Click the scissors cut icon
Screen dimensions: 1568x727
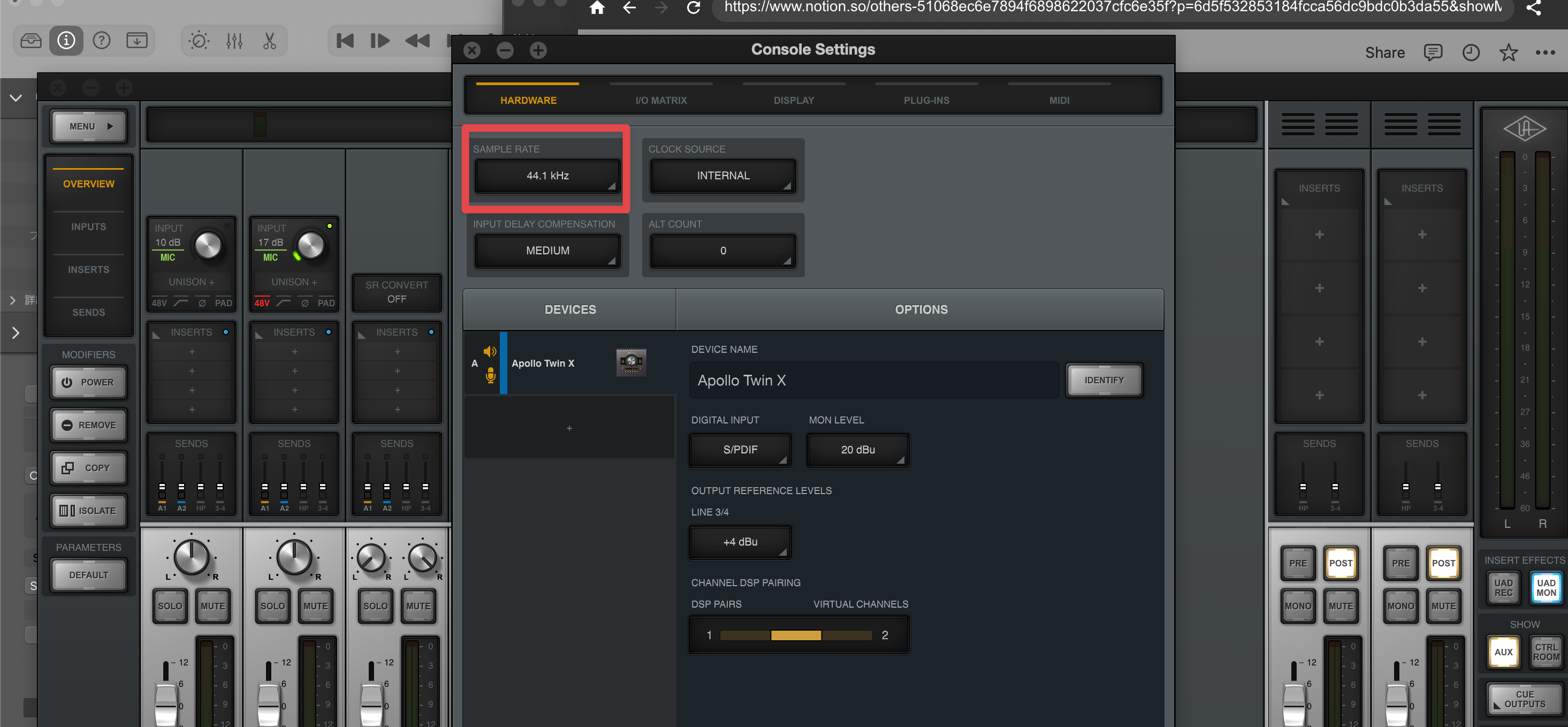(x=269, y=41)
